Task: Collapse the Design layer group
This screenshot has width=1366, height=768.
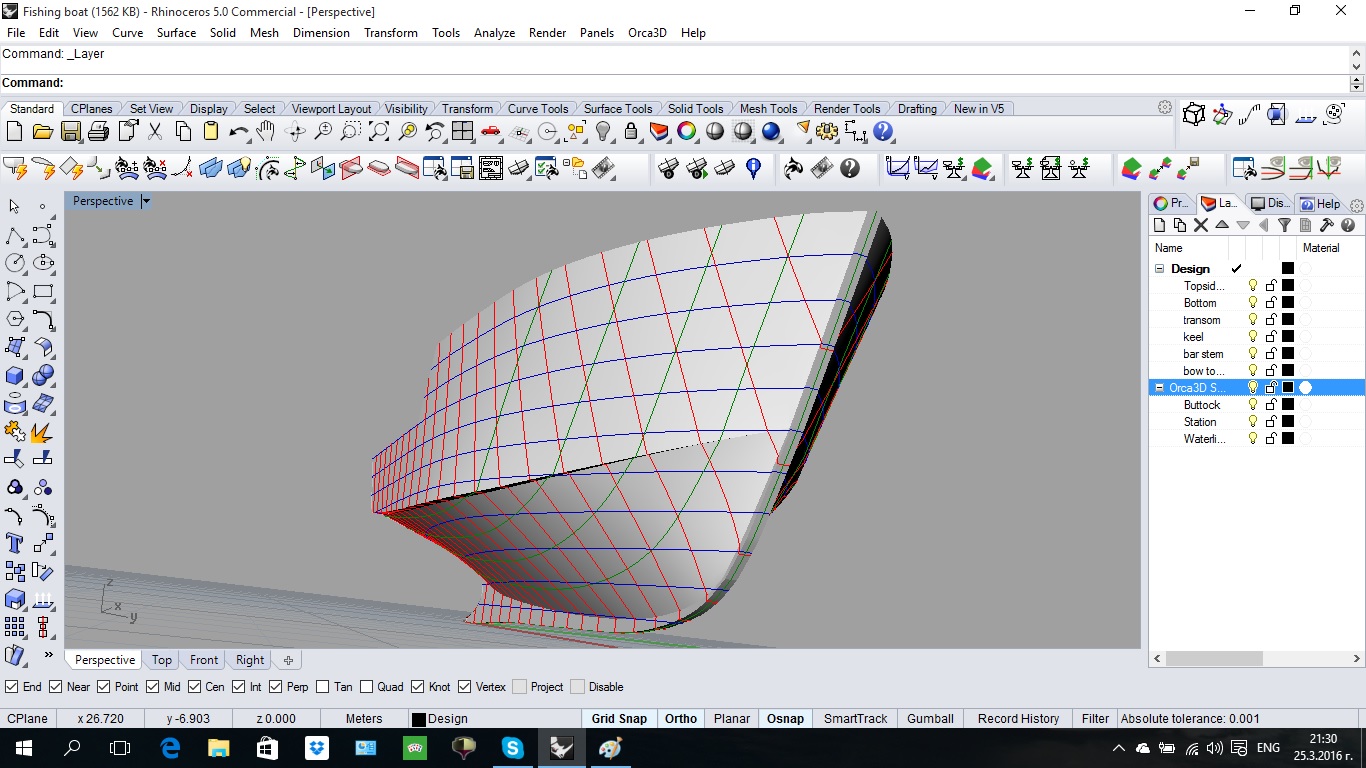Action: (x=1160, y=269)
